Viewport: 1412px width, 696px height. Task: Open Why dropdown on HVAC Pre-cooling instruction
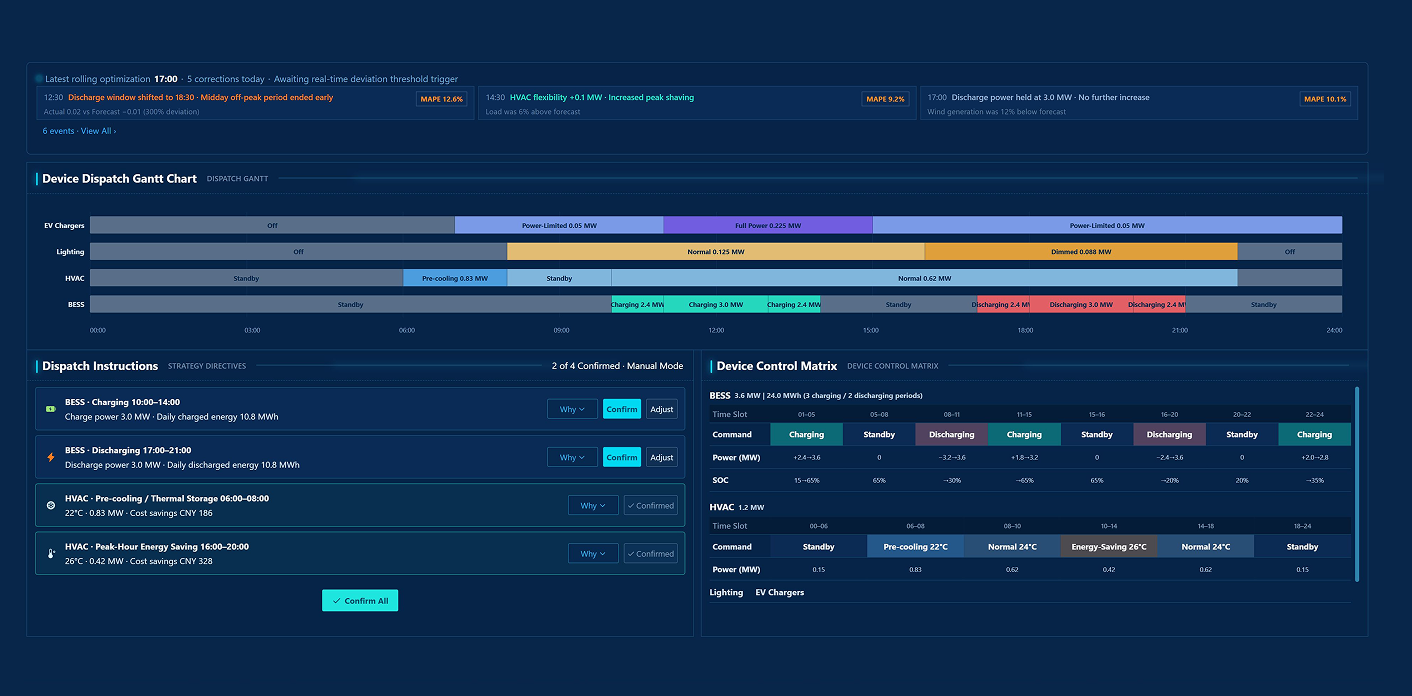tap(593, 505)
